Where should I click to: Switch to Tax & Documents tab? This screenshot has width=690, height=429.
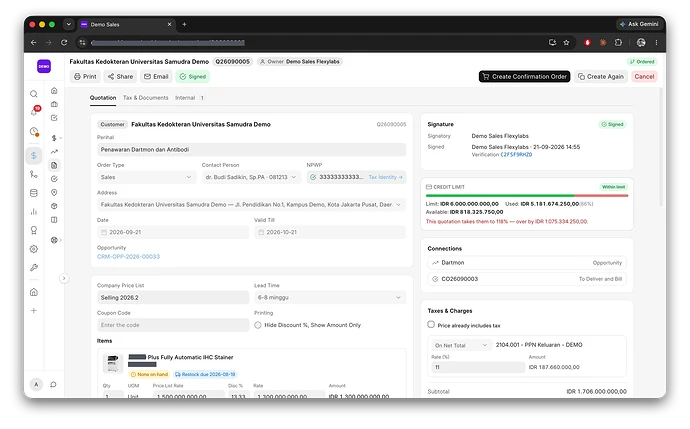pos(146,98)
